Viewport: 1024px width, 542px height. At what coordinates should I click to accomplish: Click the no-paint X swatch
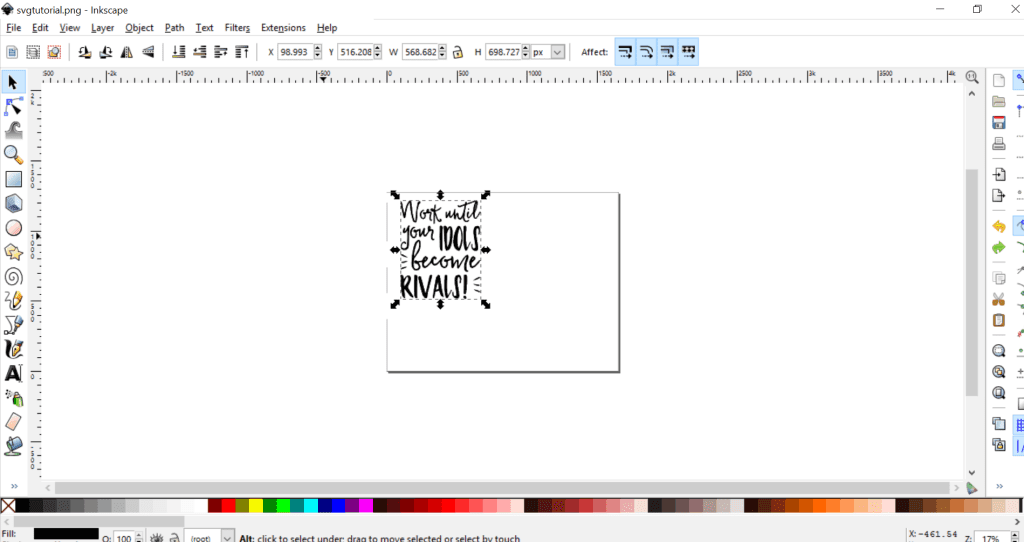coord(8,505)
